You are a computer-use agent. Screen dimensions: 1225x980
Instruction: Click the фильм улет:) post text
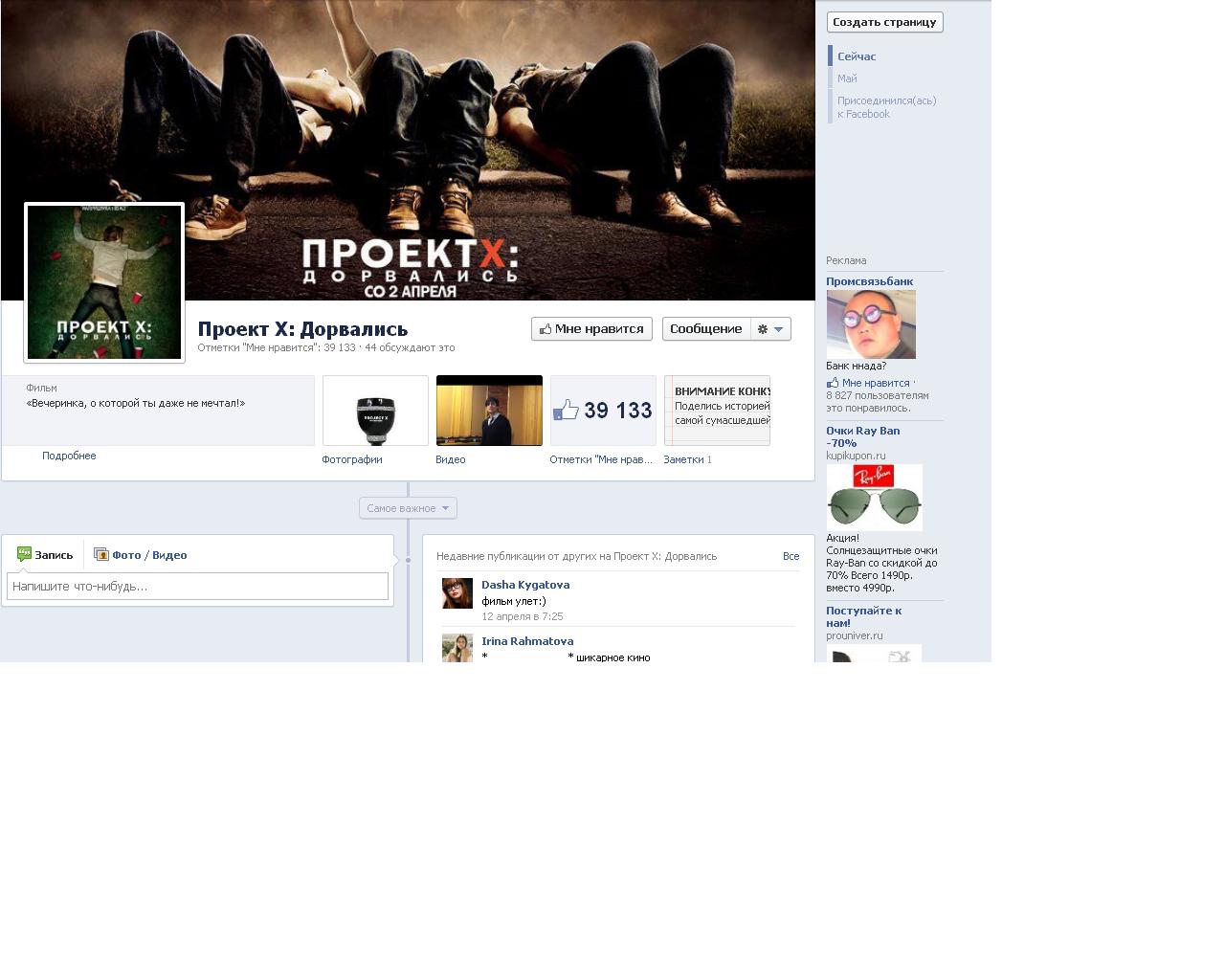(x=514, y=601)
